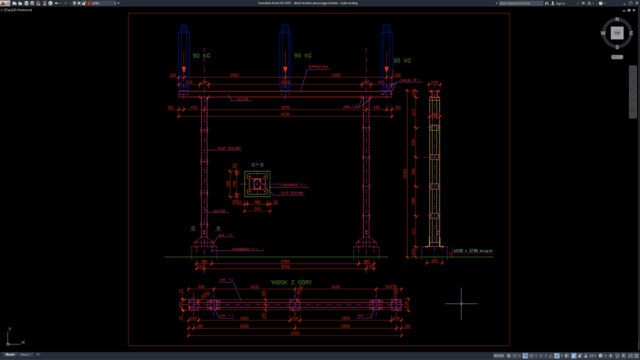The image size is (640, 360).
Task: Add a new layout tab with plus
Action: (38, 355)
